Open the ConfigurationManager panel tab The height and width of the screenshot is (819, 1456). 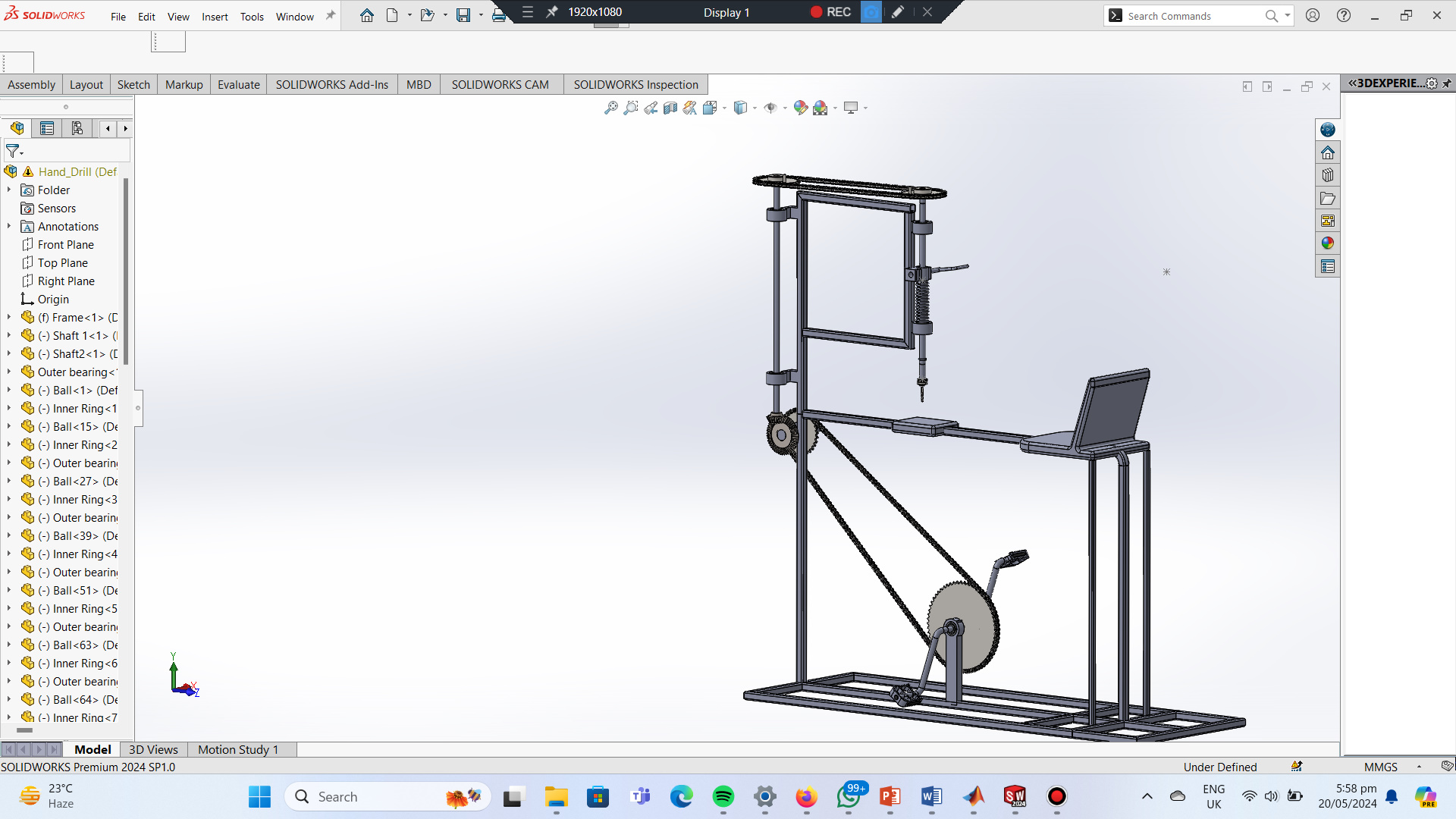coord(77,128)
